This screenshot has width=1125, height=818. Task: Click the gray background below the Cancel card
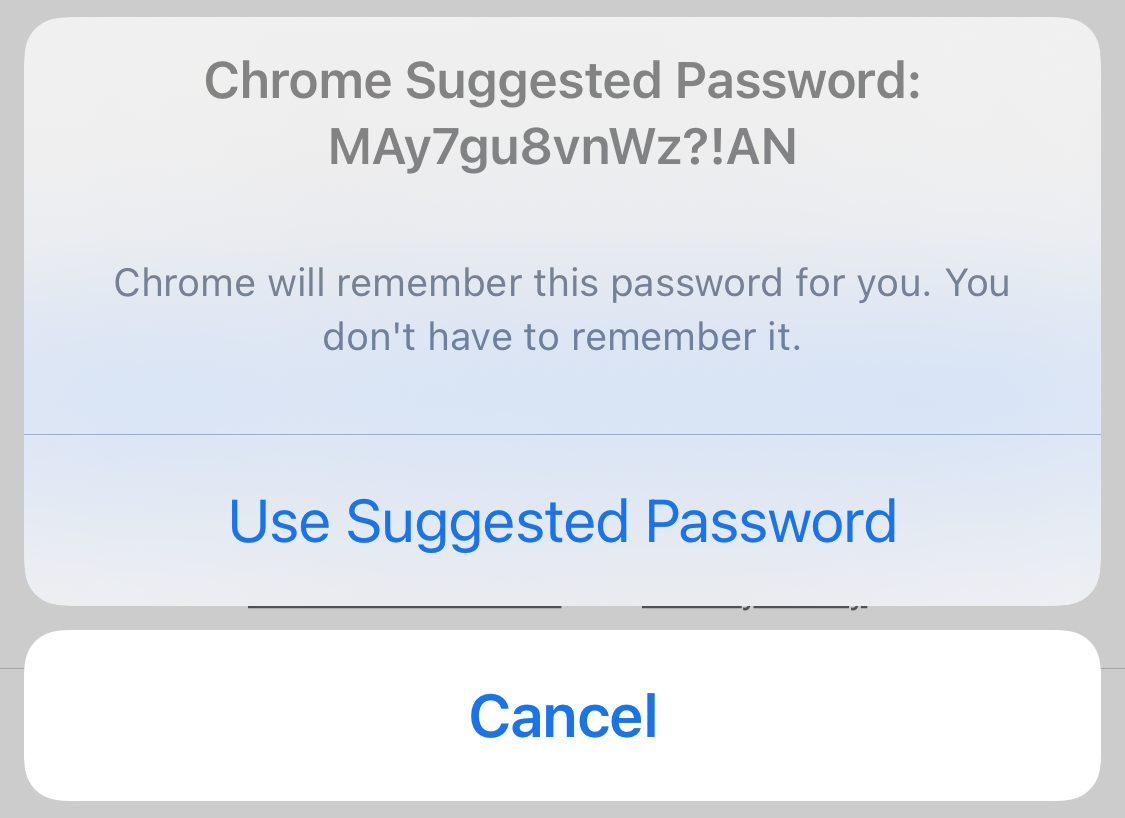(x=562, y=810)
